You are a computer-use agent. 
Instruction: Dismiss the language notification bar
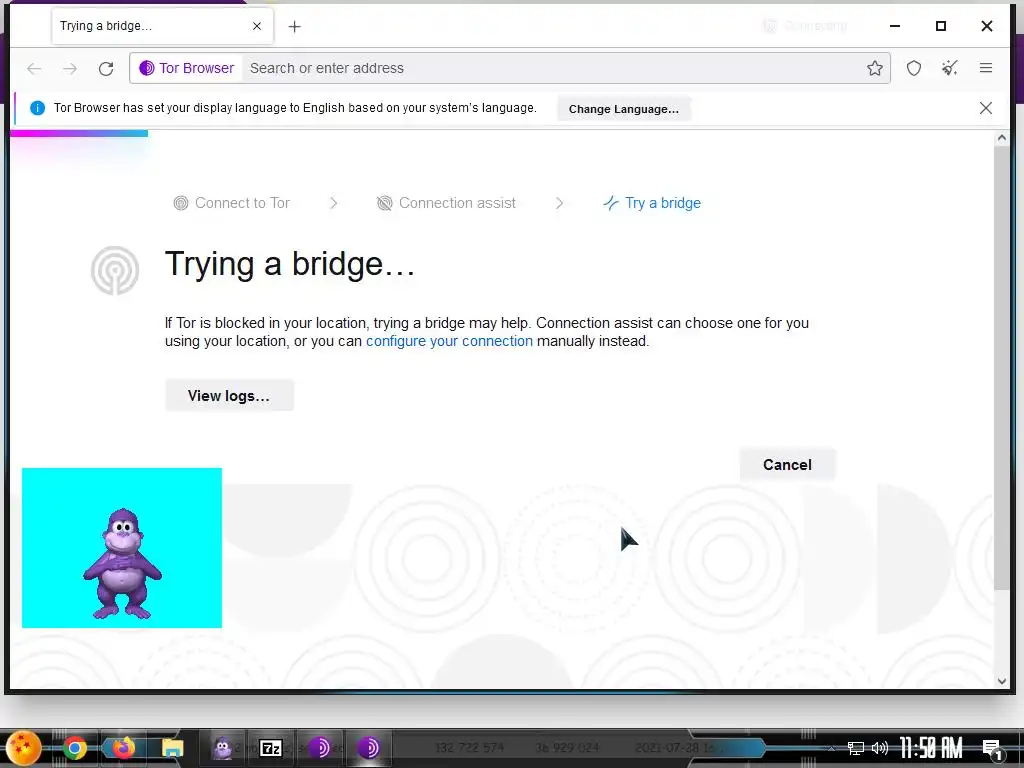pos(985,108)
